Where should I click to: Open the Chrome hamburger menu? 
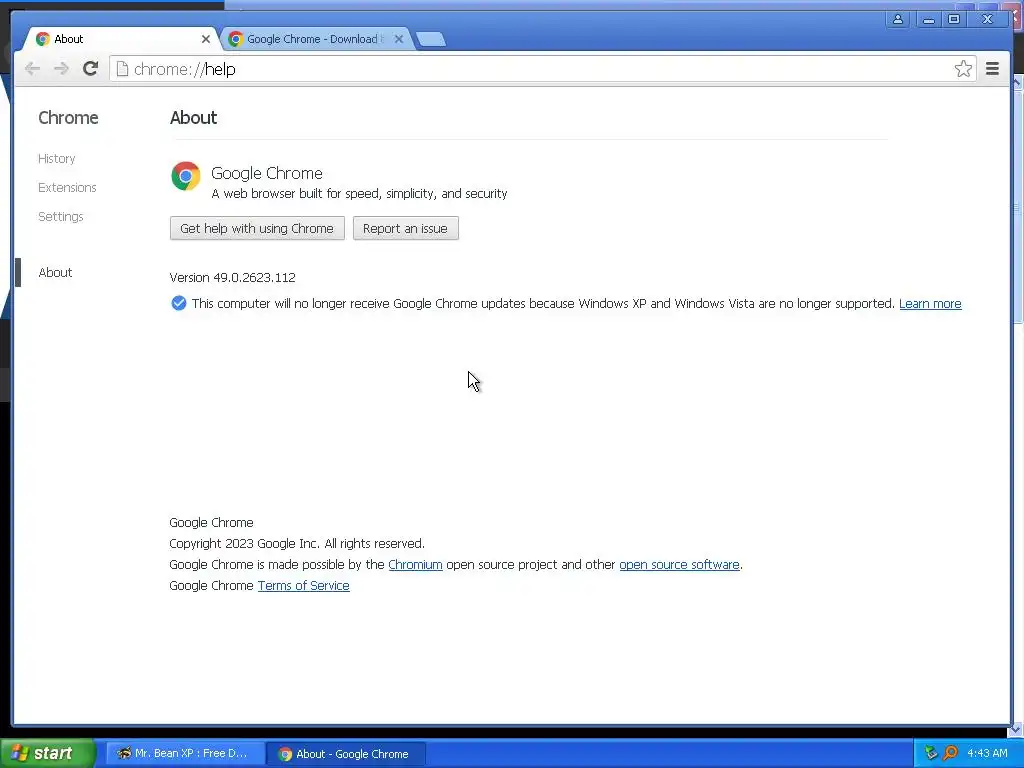tap(992, 69)
